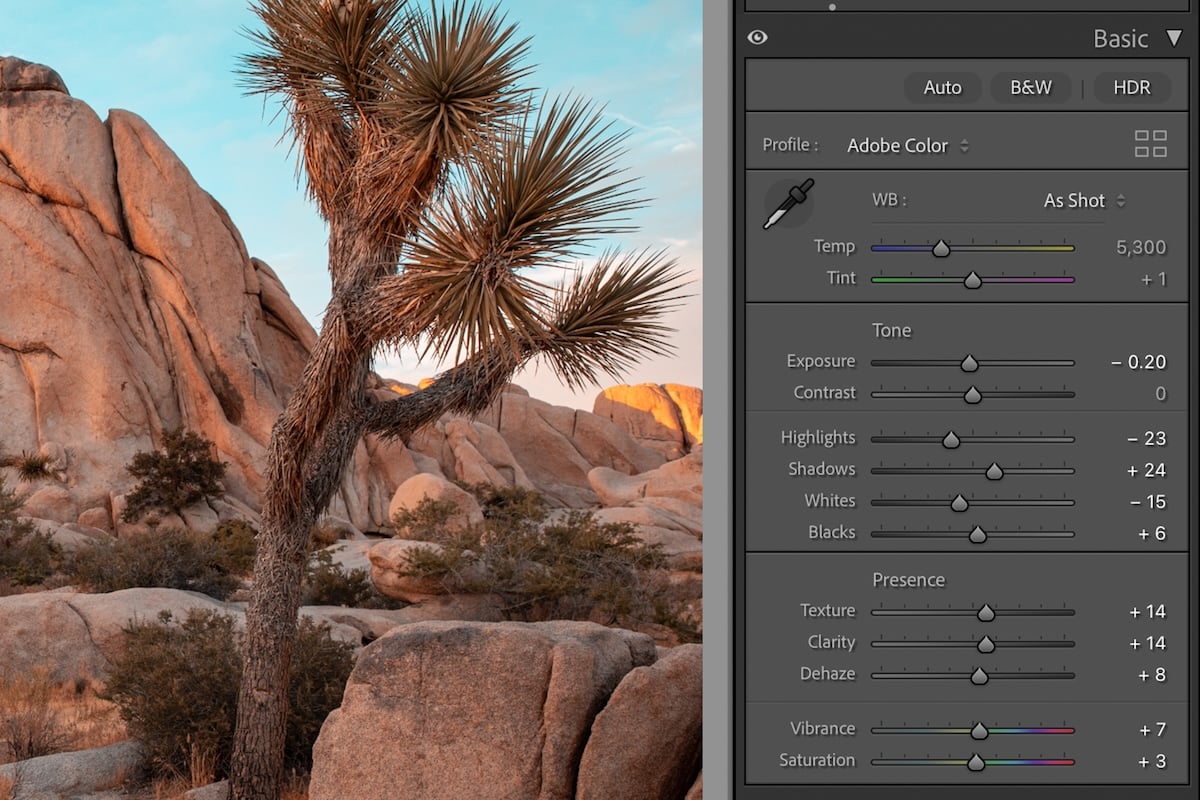Open the Profile Browser grid icon

click(x=1150, y=143)
